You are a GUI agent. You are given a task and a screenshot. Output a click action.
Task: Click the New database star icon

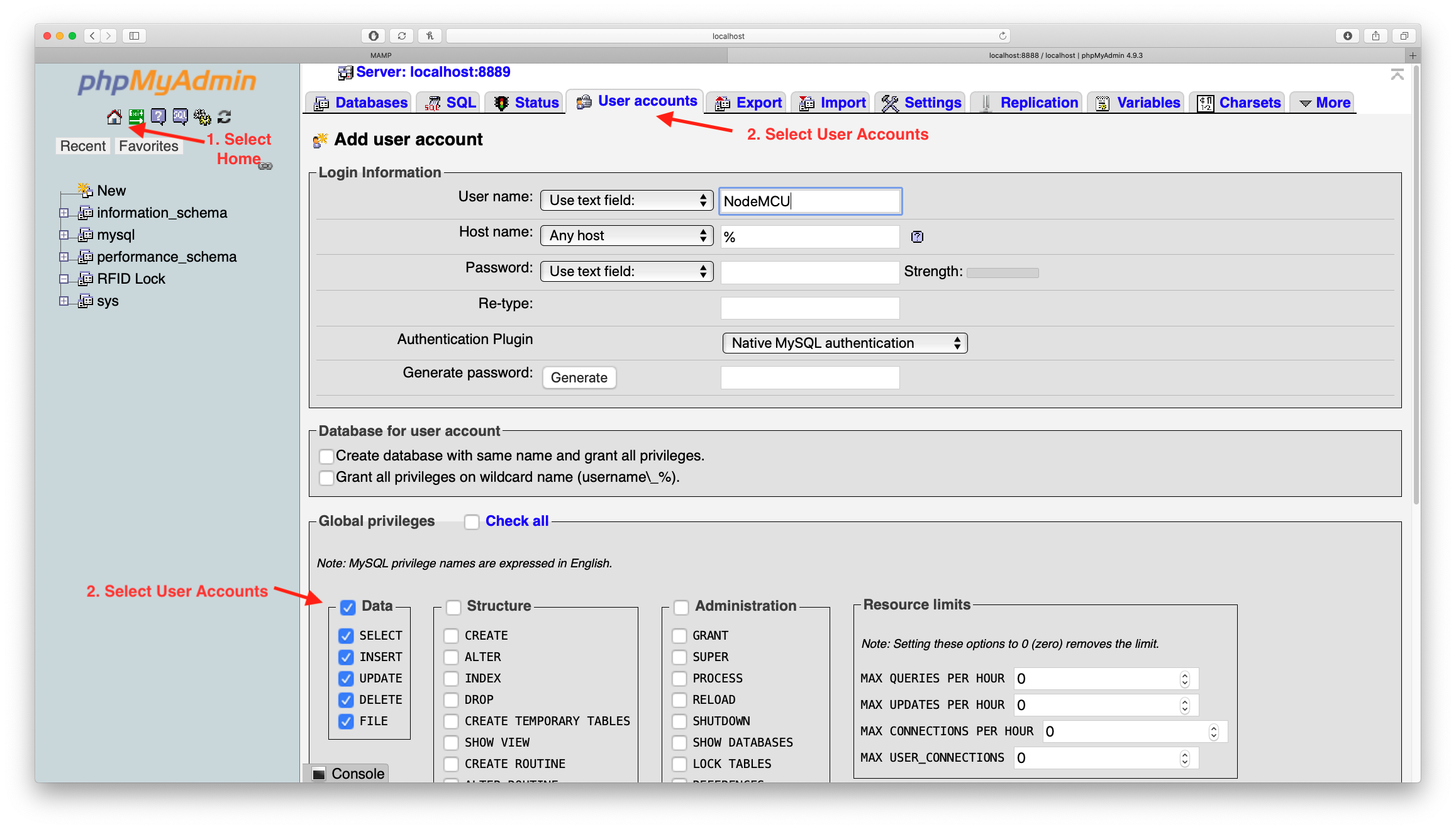click(86, 190)
